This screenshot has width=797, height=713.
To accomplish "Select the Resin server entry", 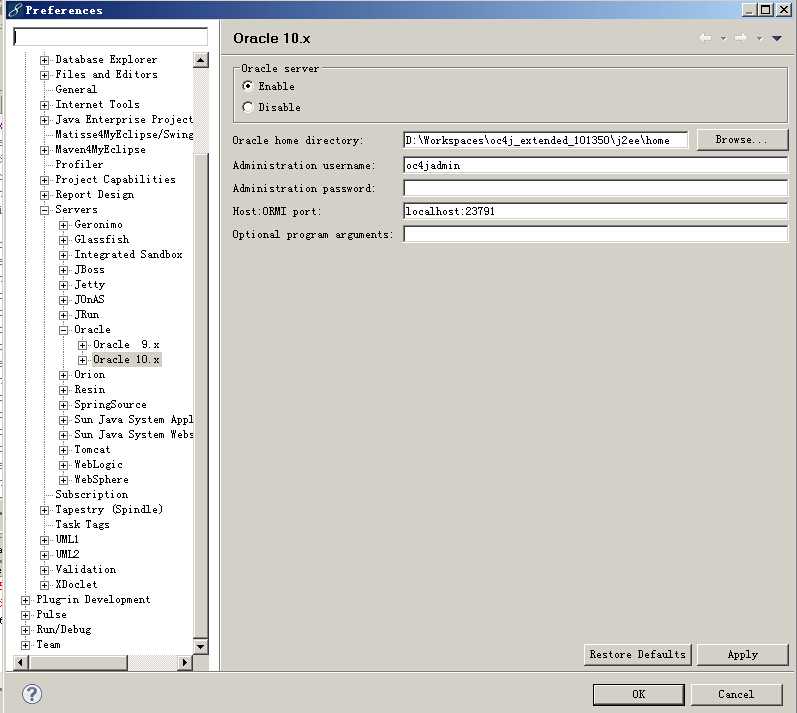I will [89, 389].
